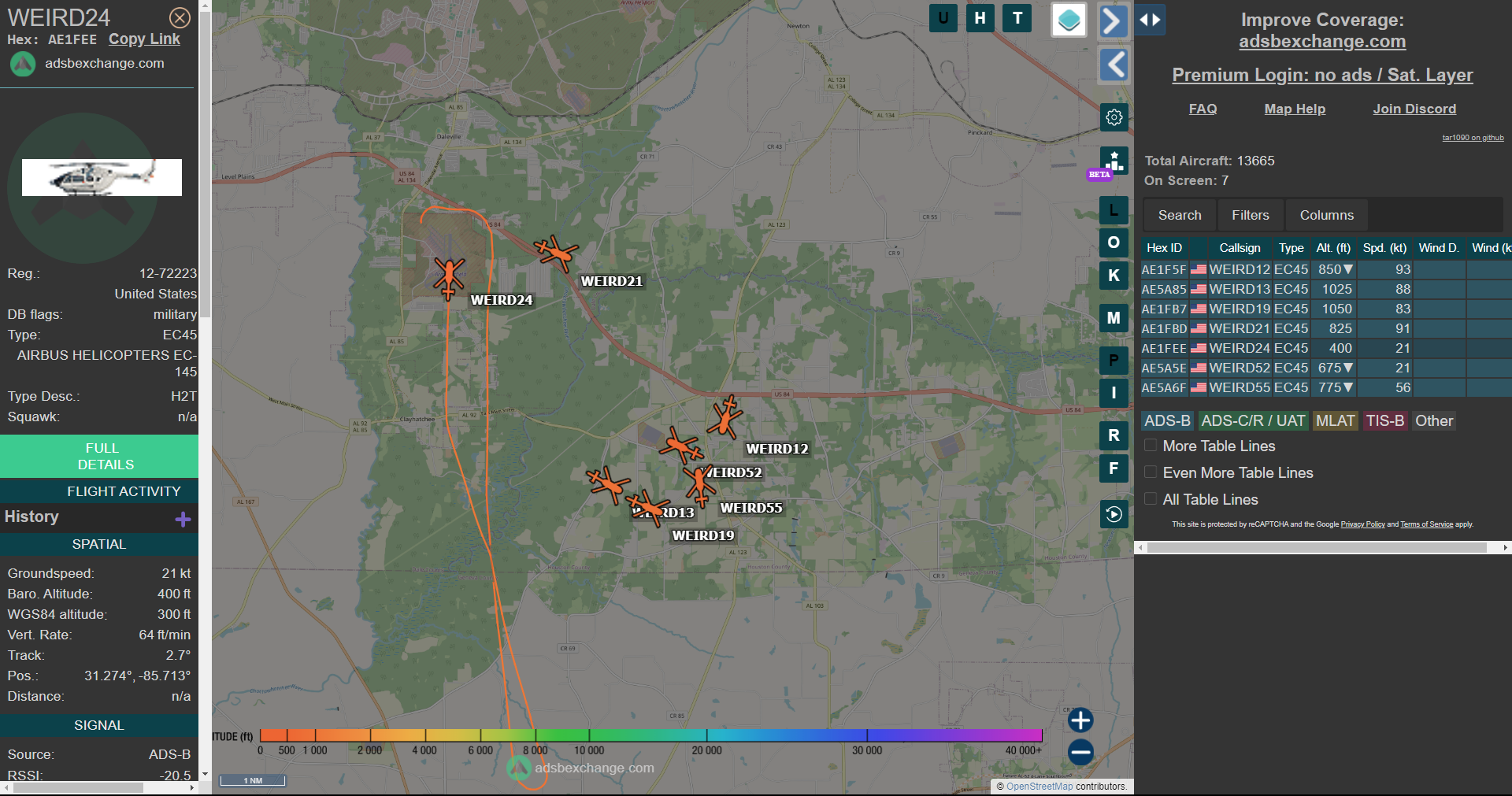Screen dimensions: 1512x796
Task: Open Premium Login link
Action: click(1322, 75)
